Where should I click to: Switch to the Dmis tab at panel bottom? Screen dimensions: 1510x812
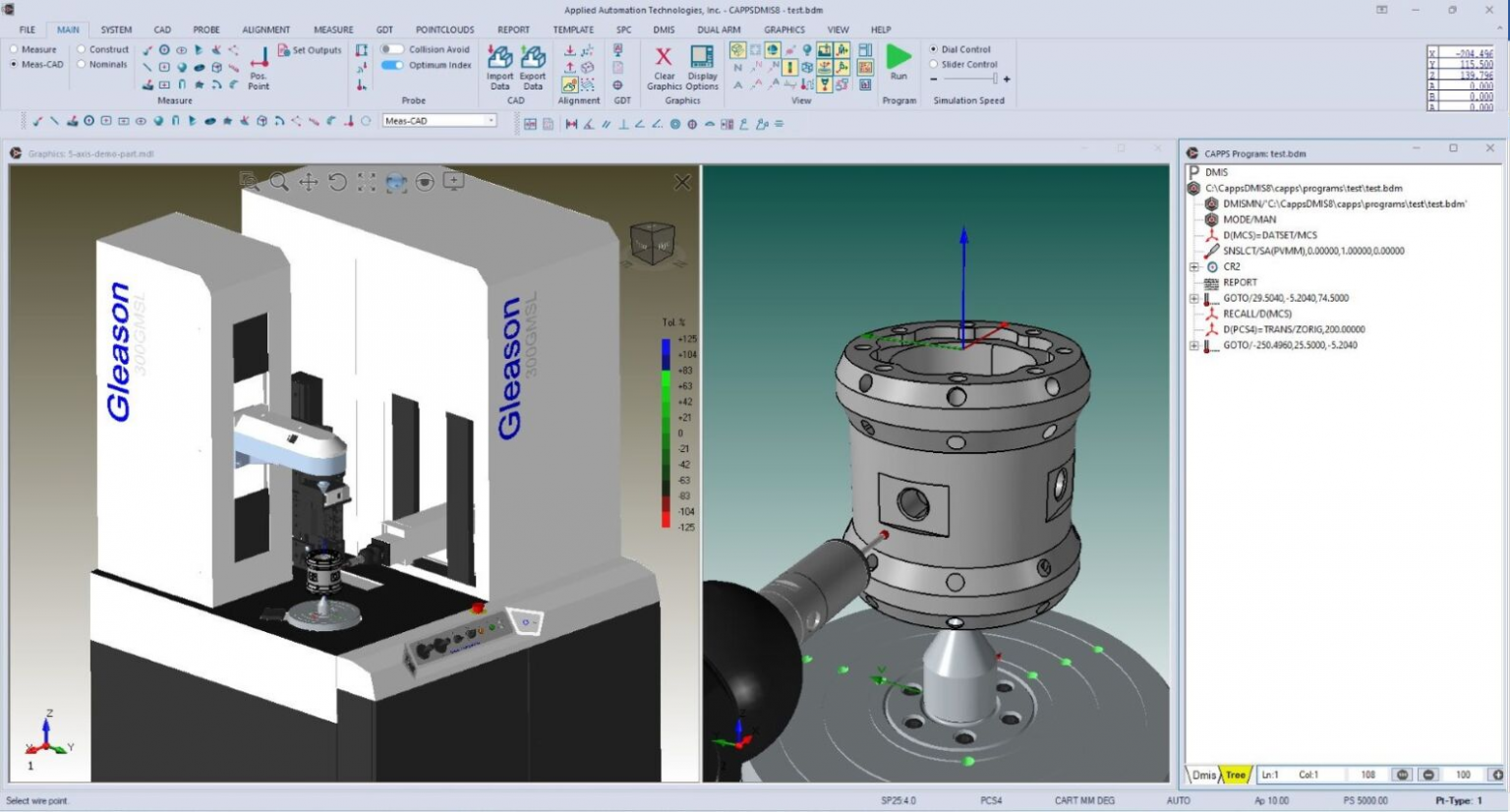(x=1203, y=775)
